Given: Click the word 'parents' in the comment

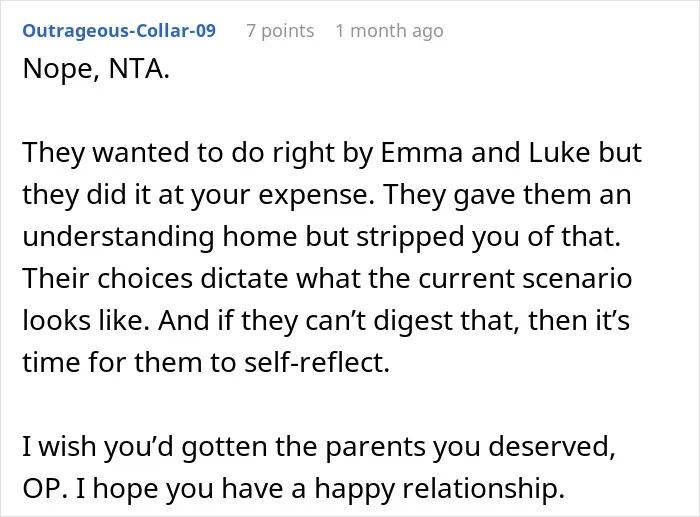Looking at the screenshot, I should pyautogui.click(x=375, y=447).
